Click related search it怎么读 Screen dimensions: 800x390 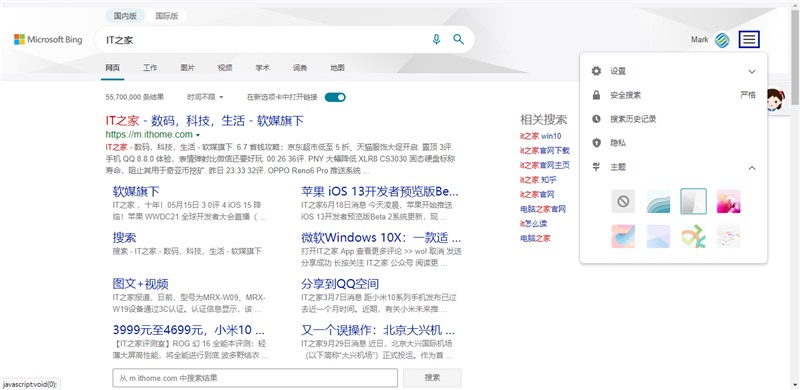[534, 224]
